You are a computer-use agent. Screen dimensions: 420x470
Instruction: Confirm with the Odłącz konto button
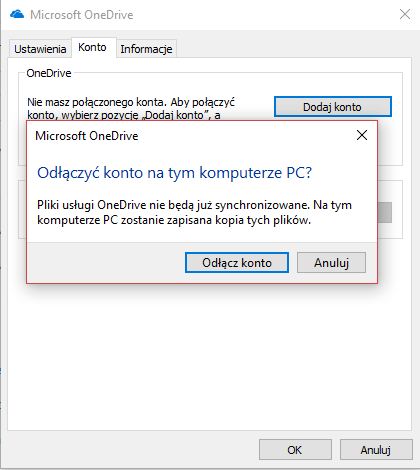click(x=237, y=263)
